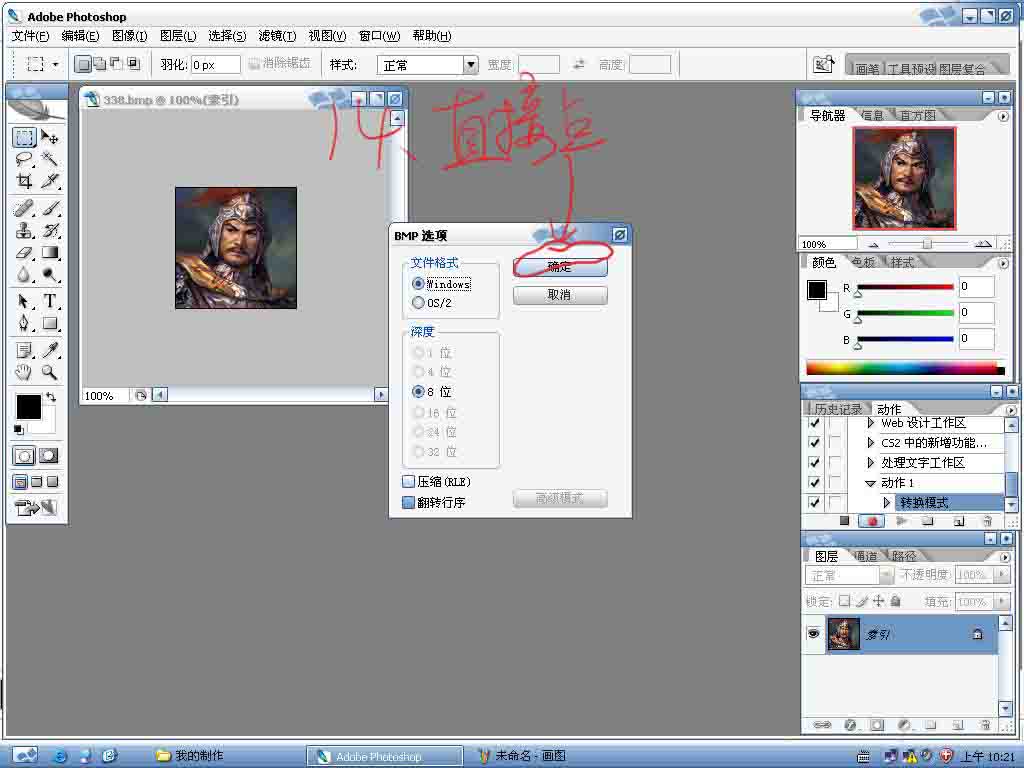Click the R red color slider
The image size is (1024, 768).
904,287
